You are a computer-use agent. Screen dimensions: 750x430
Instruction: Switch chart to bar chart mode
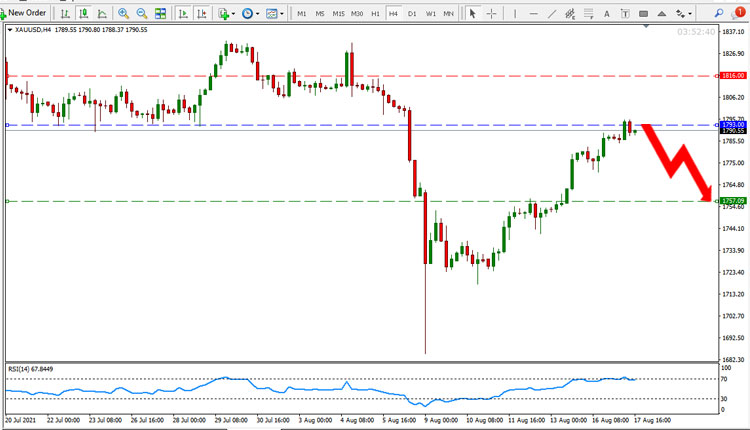[x=65, y=14]
